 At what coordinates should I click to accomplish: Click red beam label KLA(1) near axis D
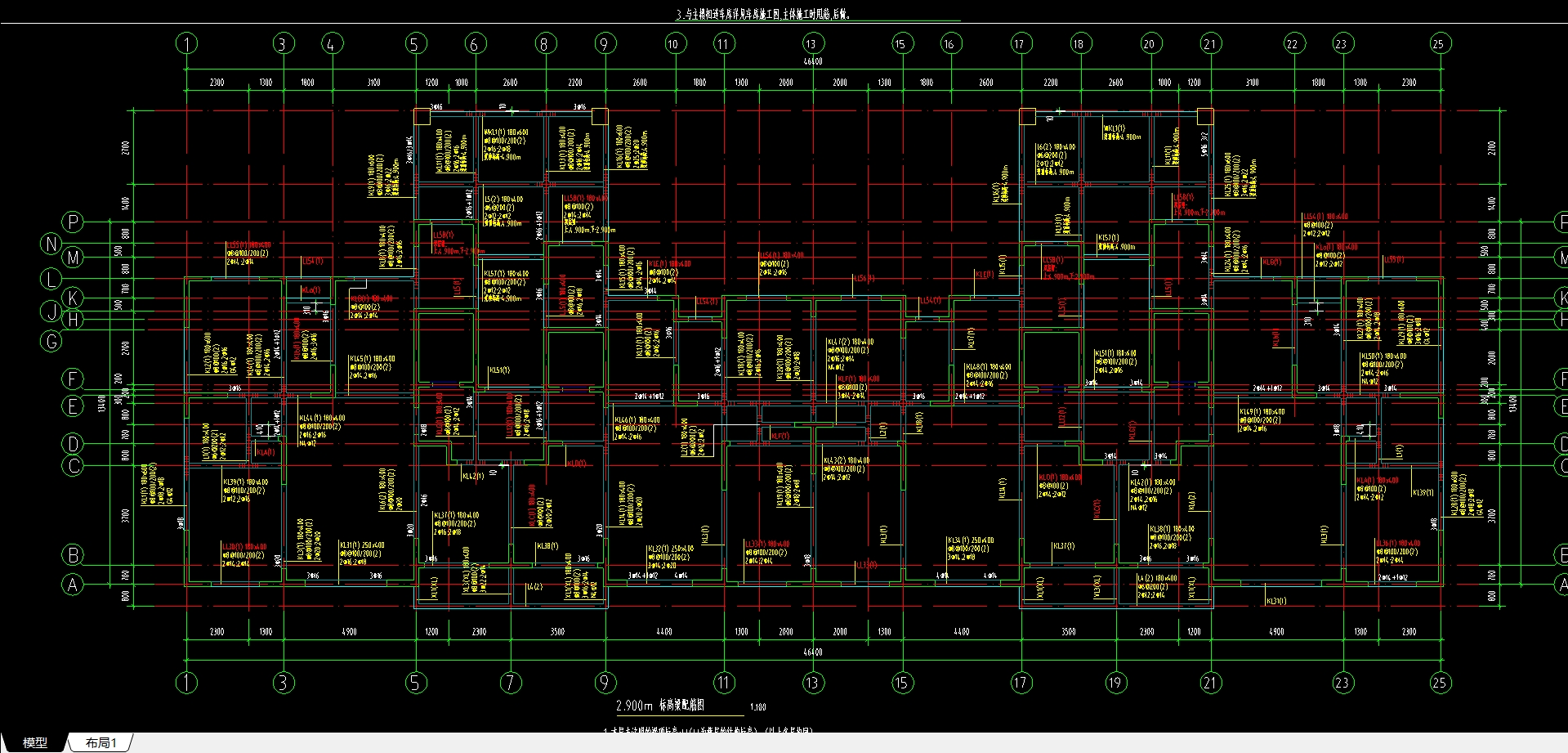[266, 452]
